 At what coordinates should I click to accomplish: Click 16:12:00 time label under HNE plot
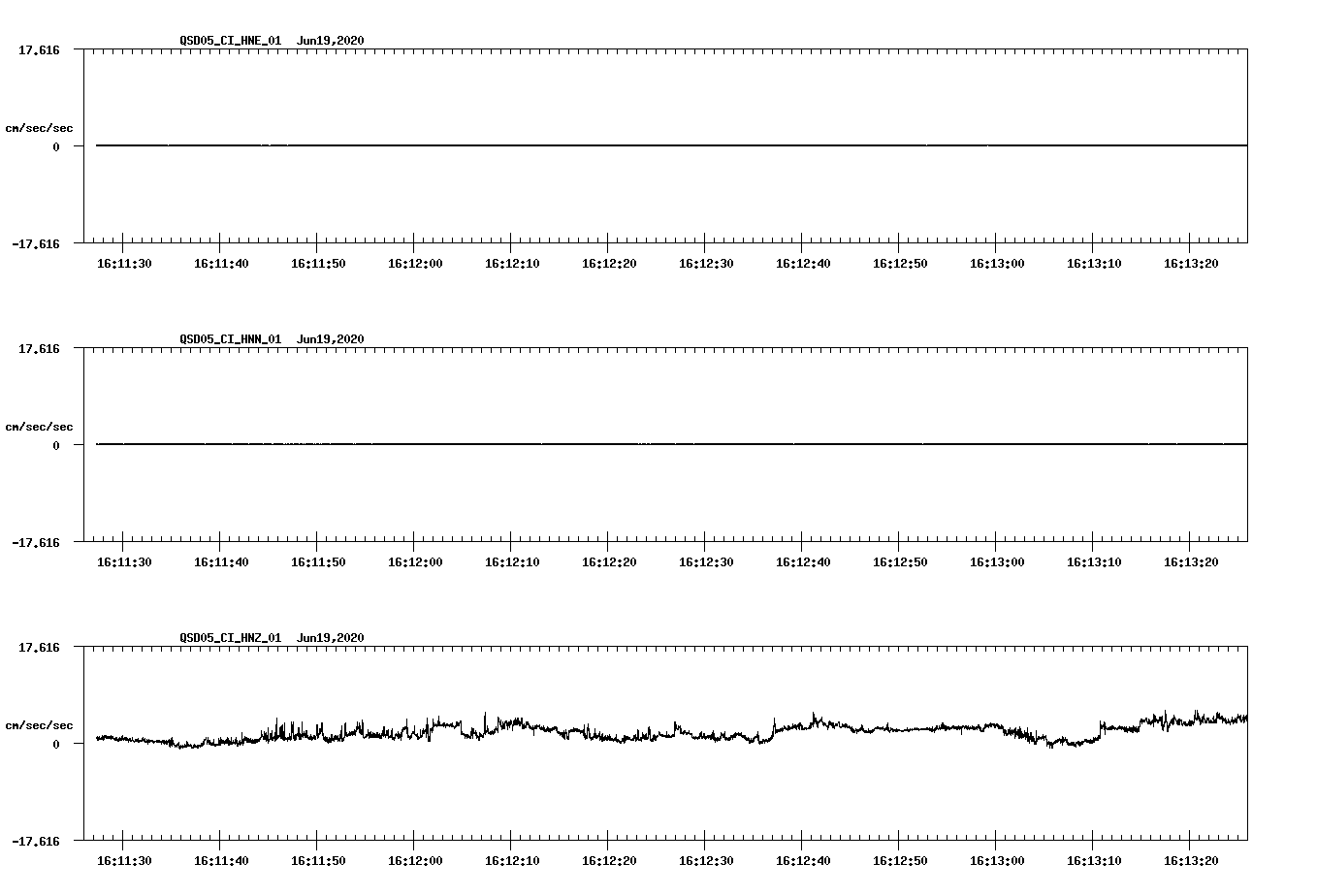415,264
